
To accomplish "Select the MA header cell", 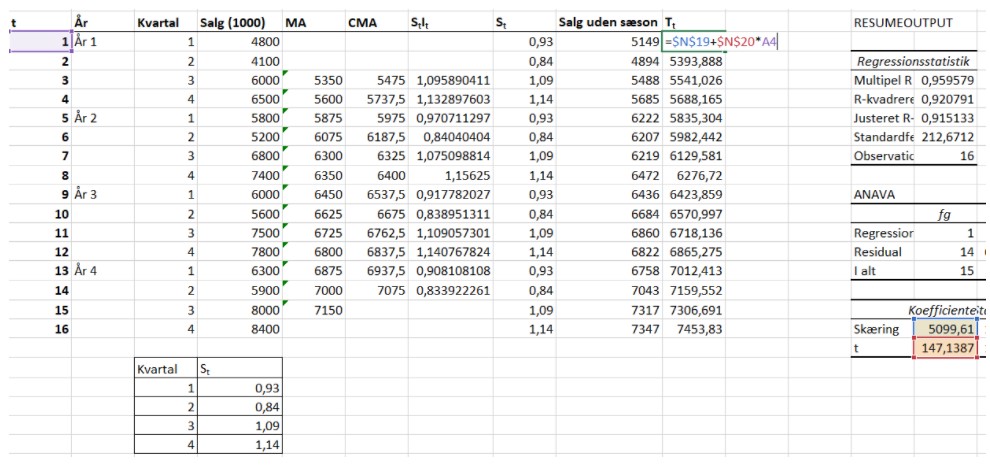I will (314, 23).
